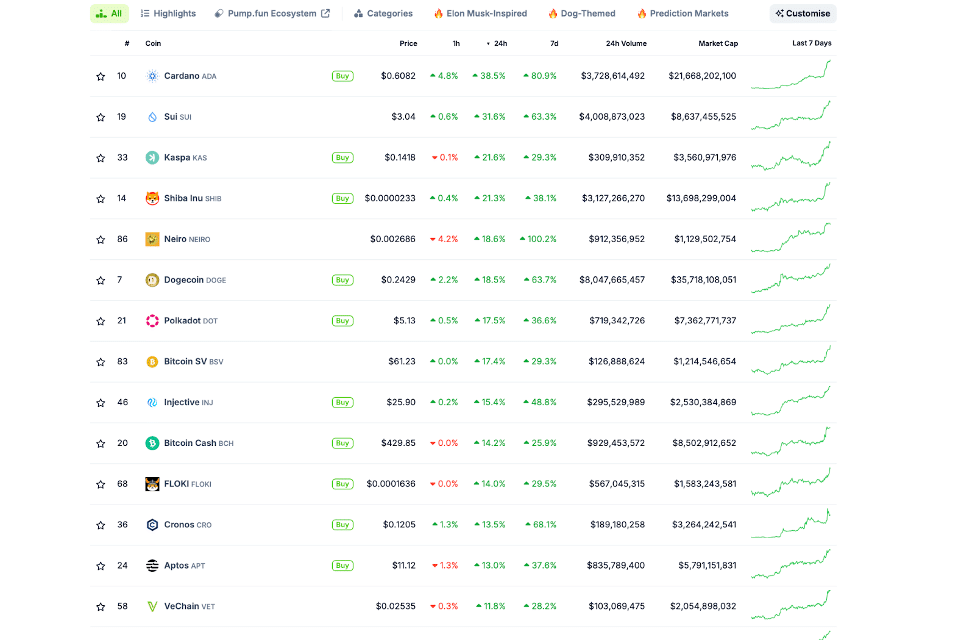Open the Bitcoin SV BSV link
The height and width of the screenshot is (641, 977).
click(194, 362)
